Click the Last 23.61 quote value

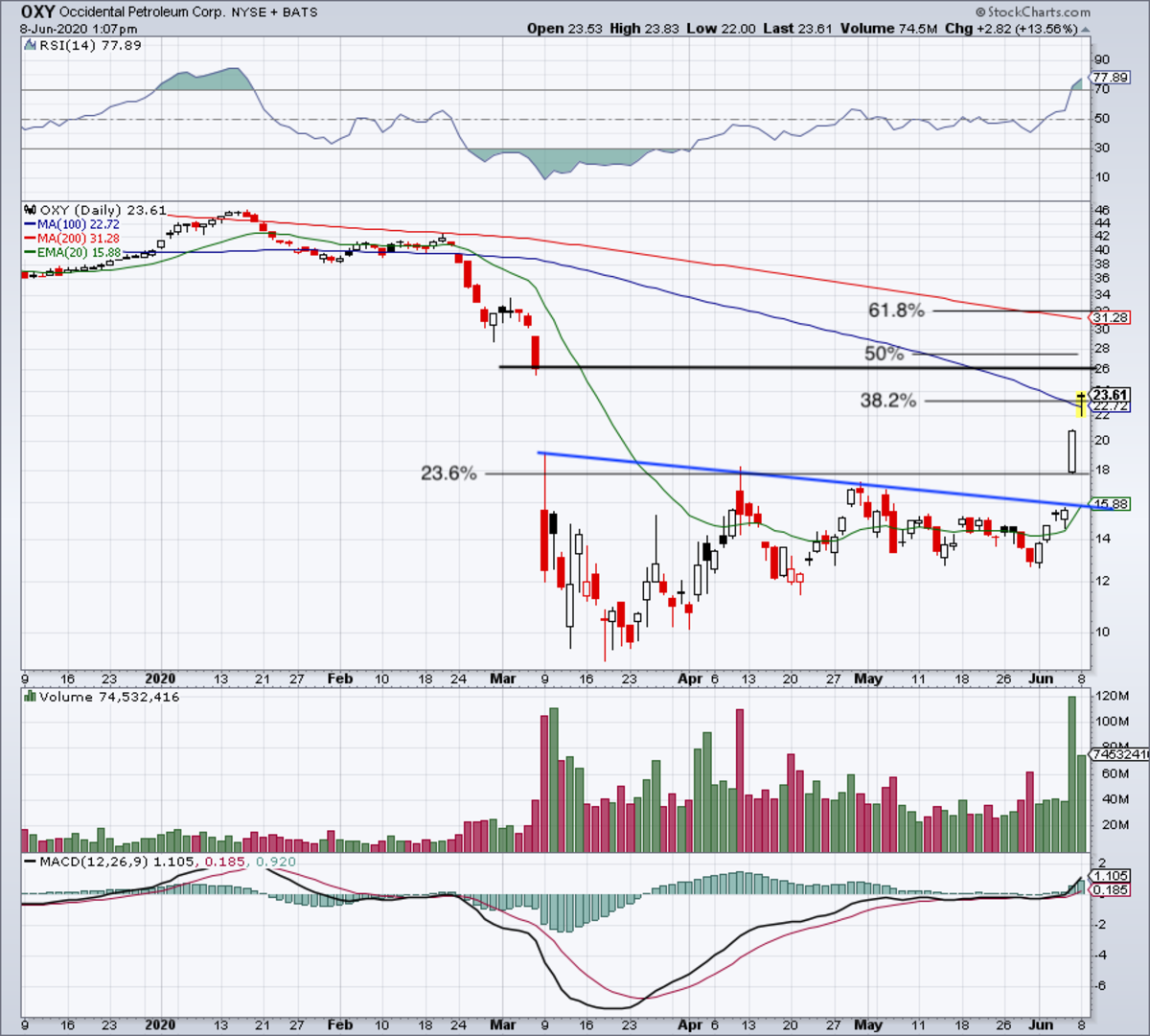point(798,29)
